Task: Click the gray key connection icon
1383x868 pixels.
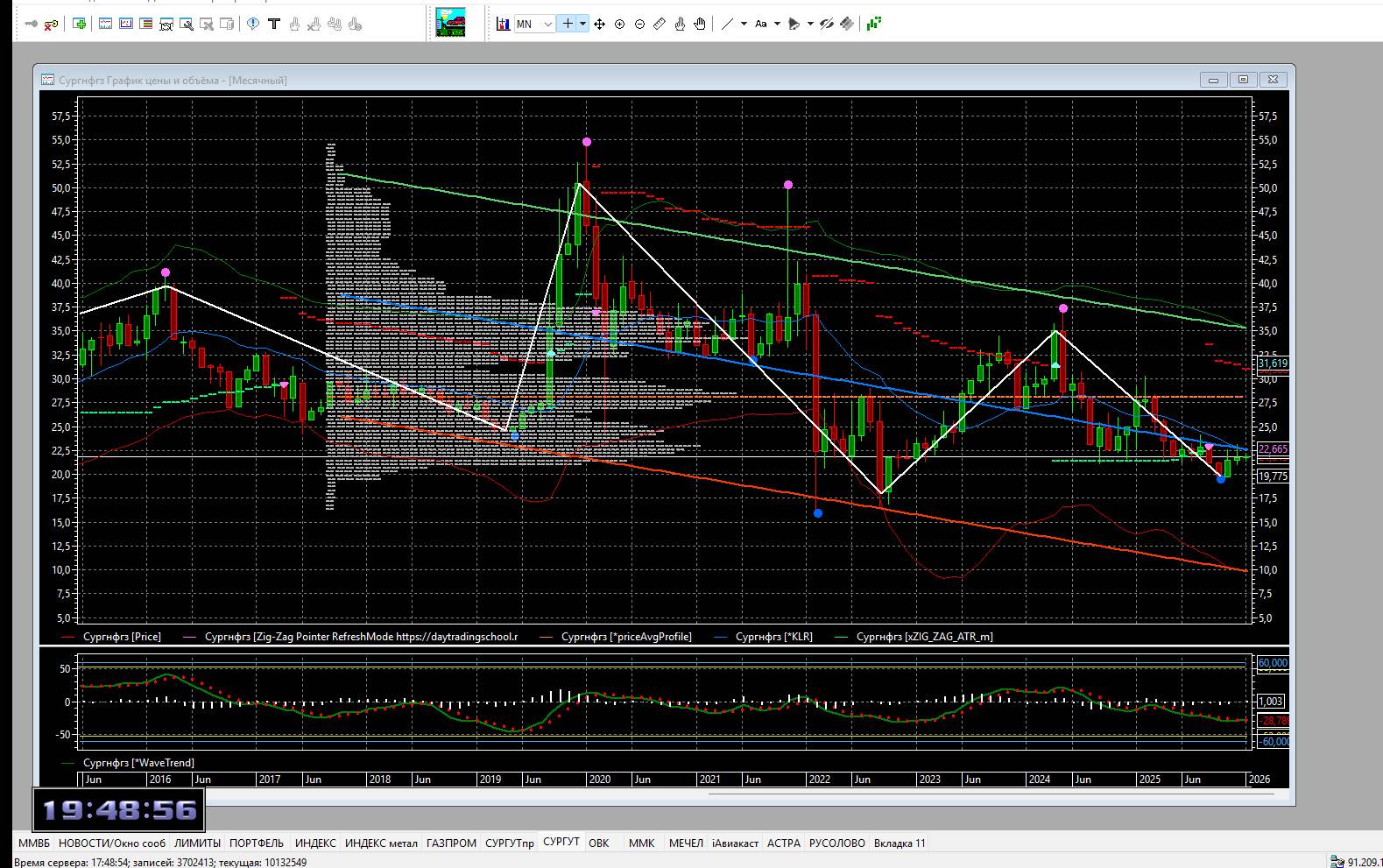Action: [32, 24]
